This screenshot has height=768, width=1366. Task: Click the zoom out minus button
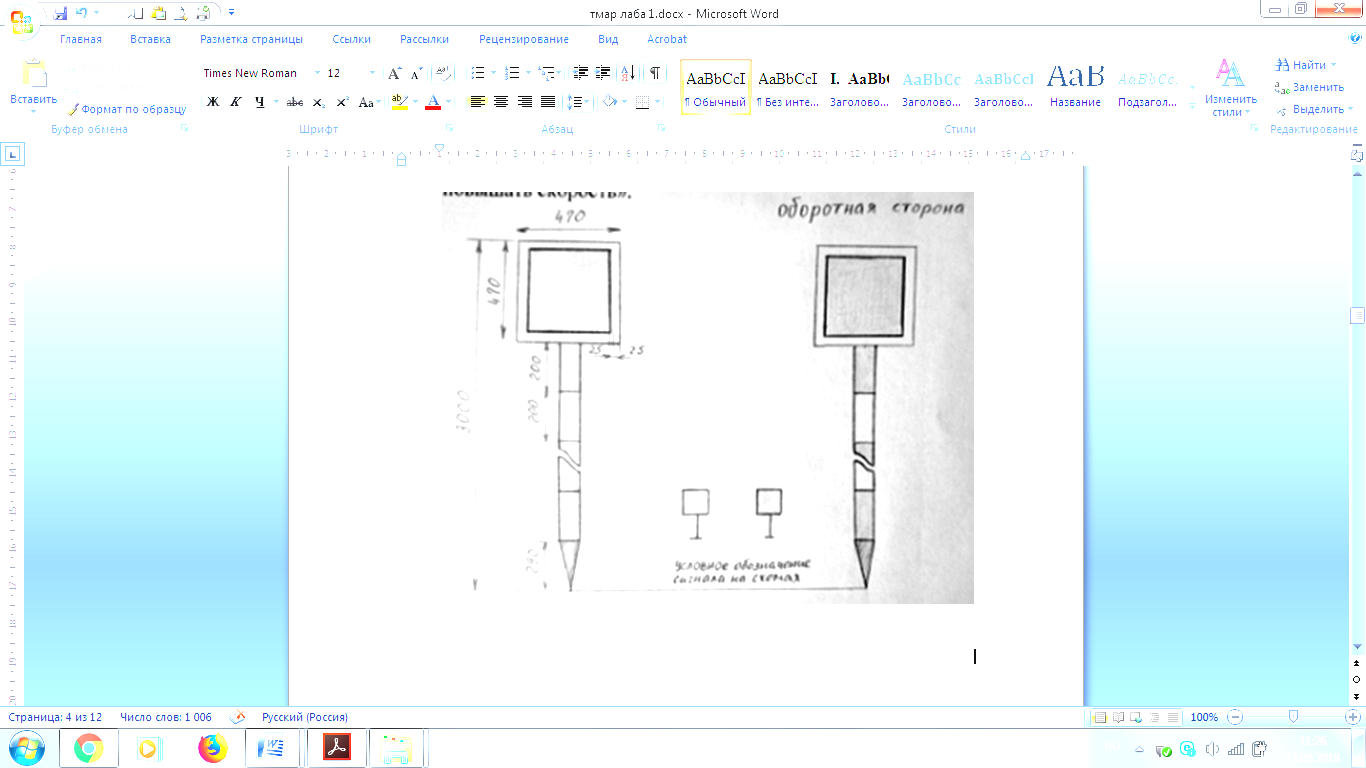[x=1236, y=717]
